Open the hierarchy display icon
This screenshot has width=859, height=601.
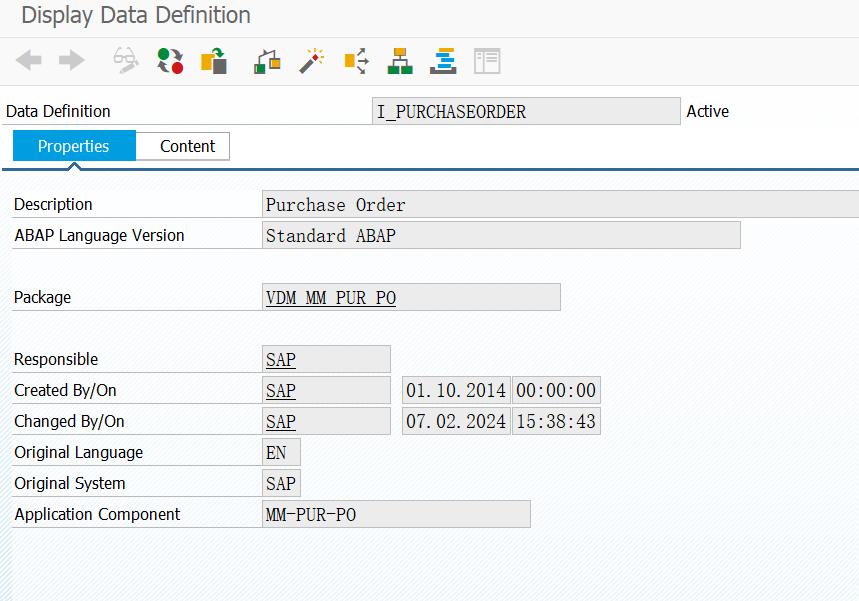pyautogui.click(x=399, y=60)
